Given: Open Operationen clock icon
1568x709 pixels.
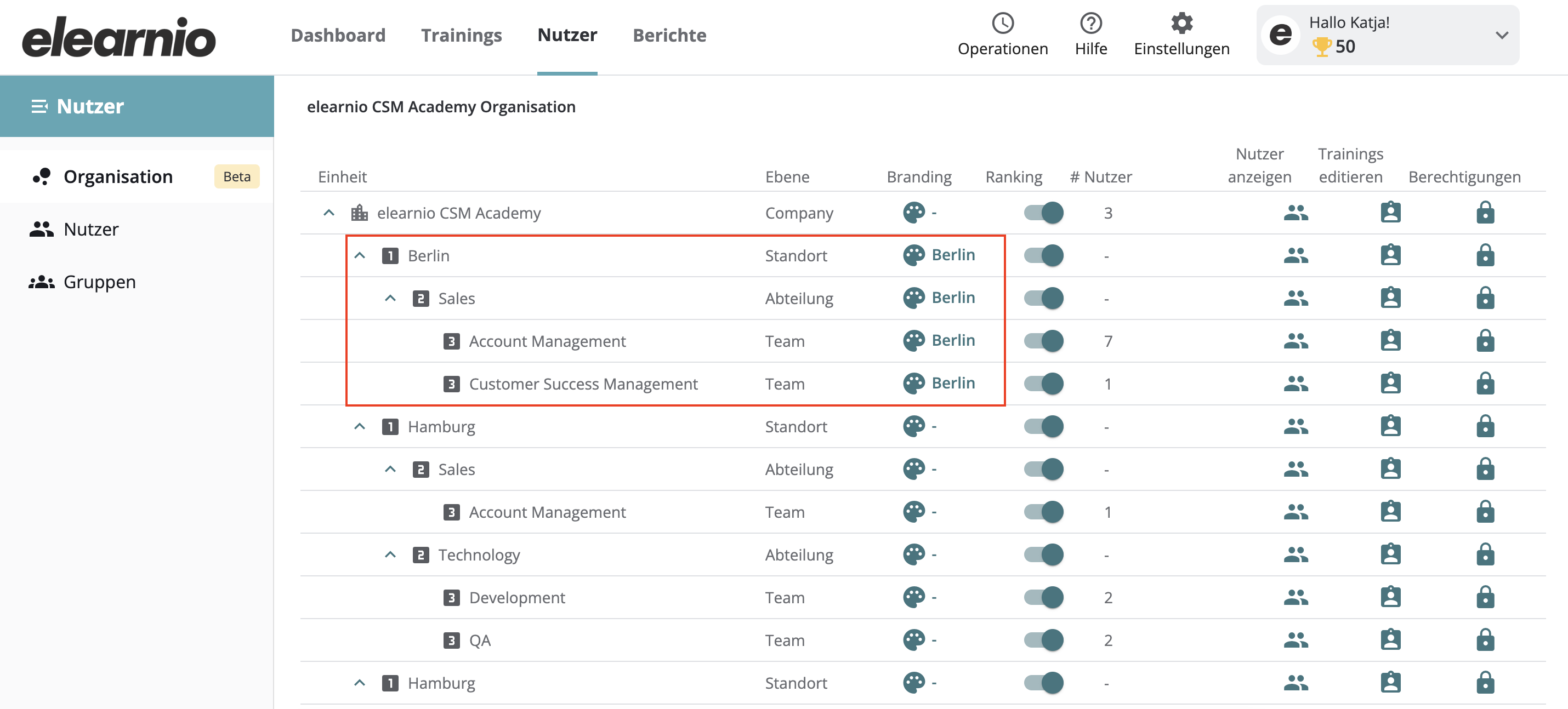Looking at the screenshot, I should tap(1003, 23).
